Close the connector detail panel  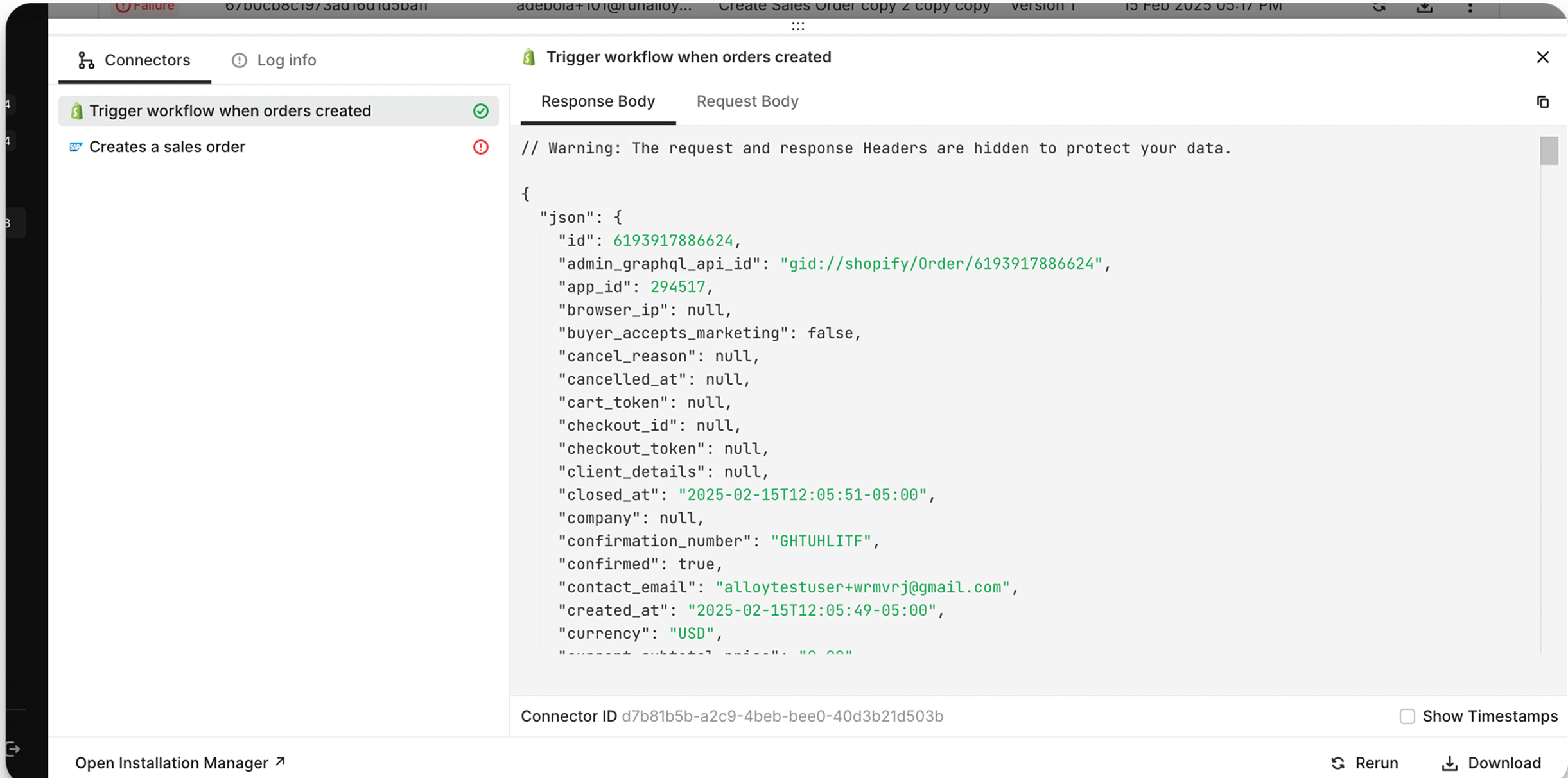pos(1542,57)
